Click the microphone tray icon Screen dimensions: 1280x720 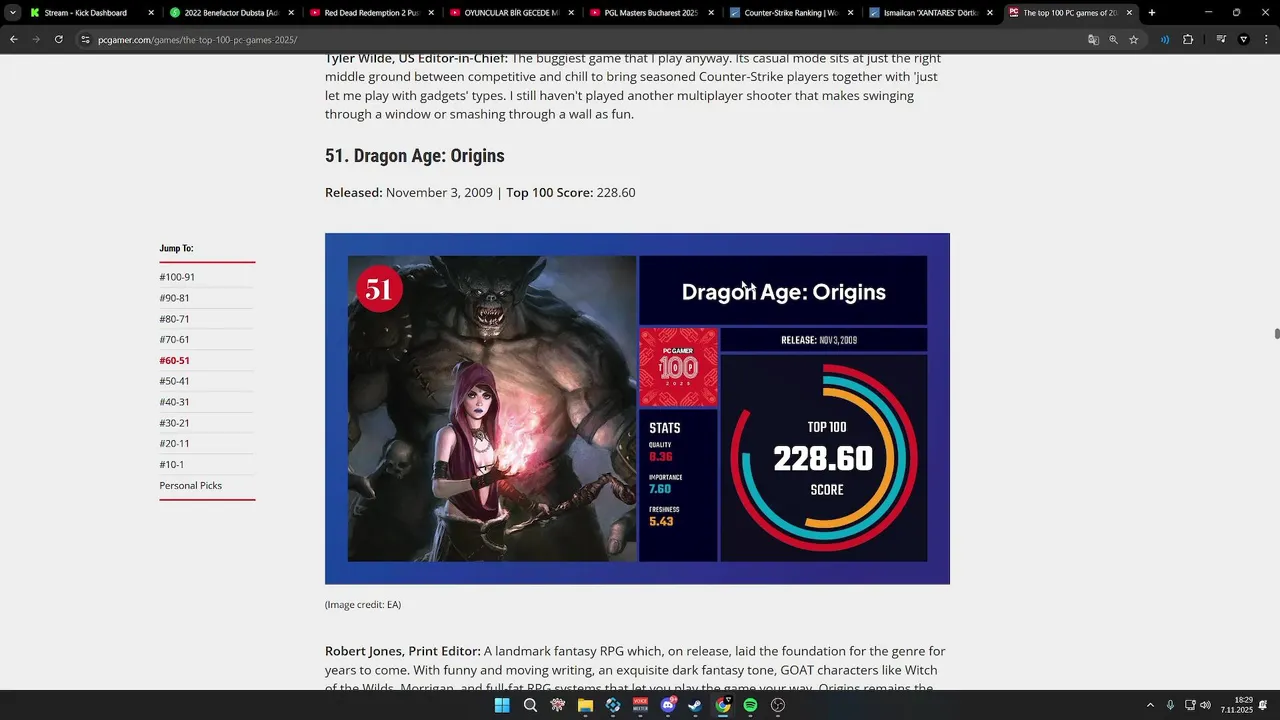(1170, 705)
